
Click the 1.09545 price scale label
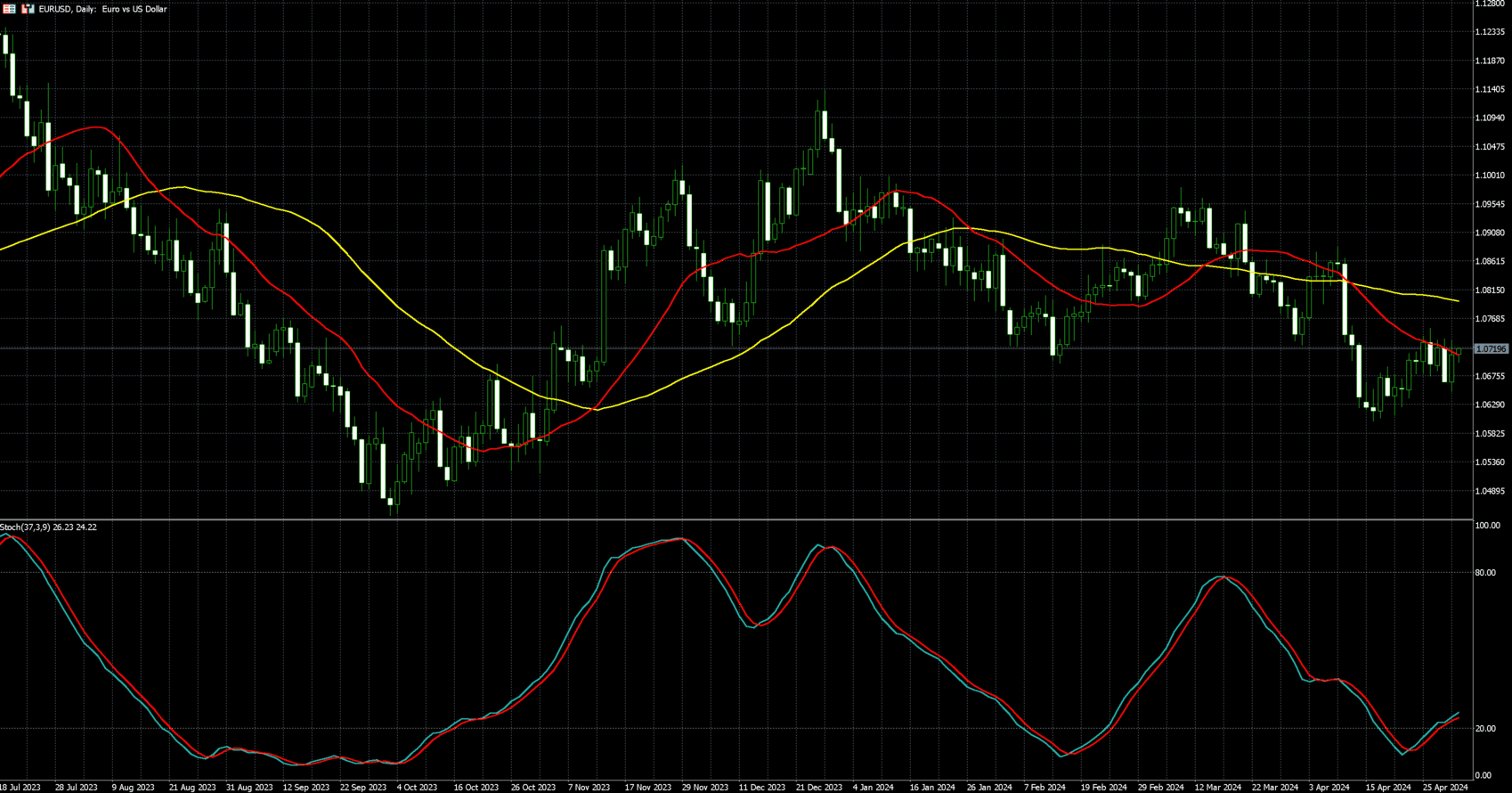click(x=1491, y=204)
